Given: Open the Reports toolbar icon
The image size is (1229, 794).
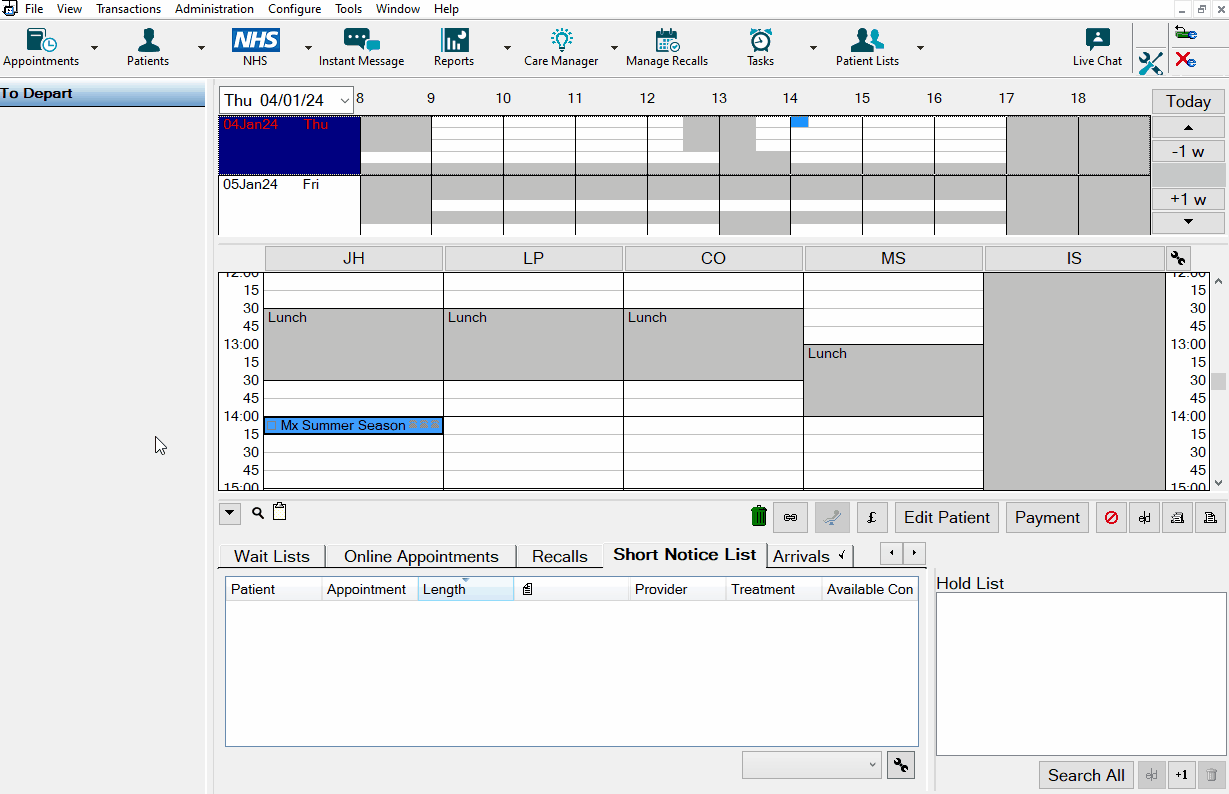Looking at the screenshot, I should tap(454, 47).
